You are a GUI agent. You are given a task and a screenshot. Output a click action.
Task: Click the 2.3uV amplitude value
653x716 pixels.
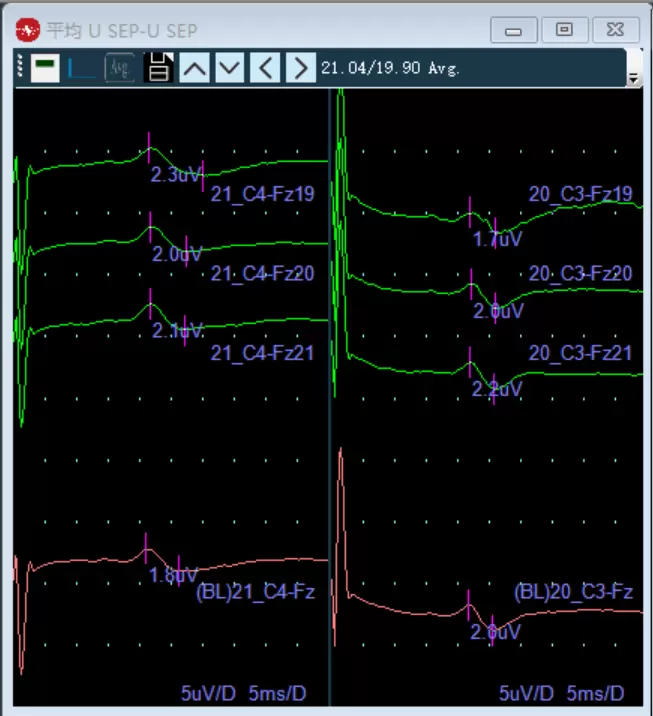click(176, 175)
